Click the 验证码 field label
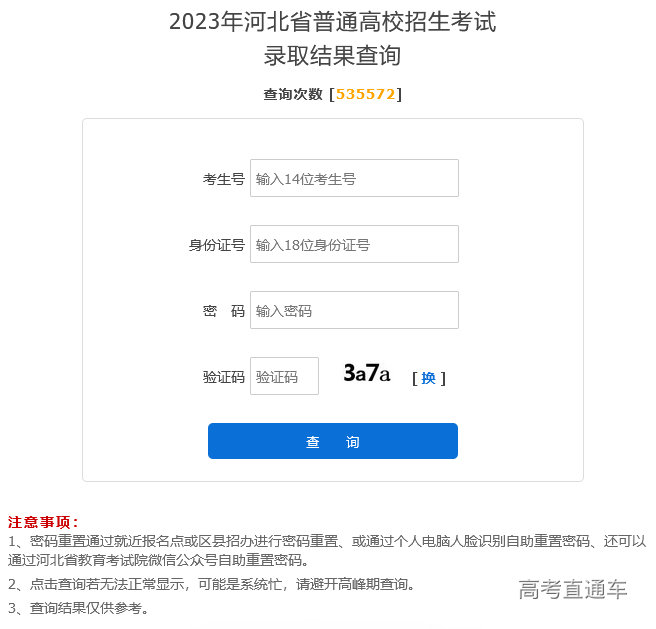The image size is (656, 629). pos(224,378)
